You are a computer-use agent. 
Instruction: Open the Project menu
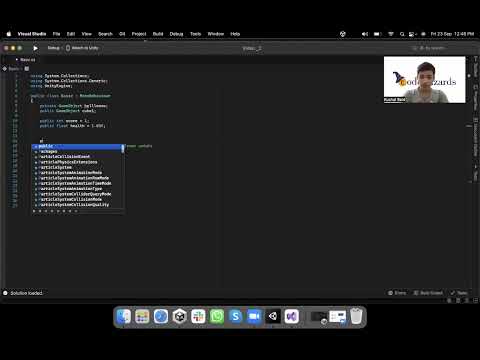(139, 34)
